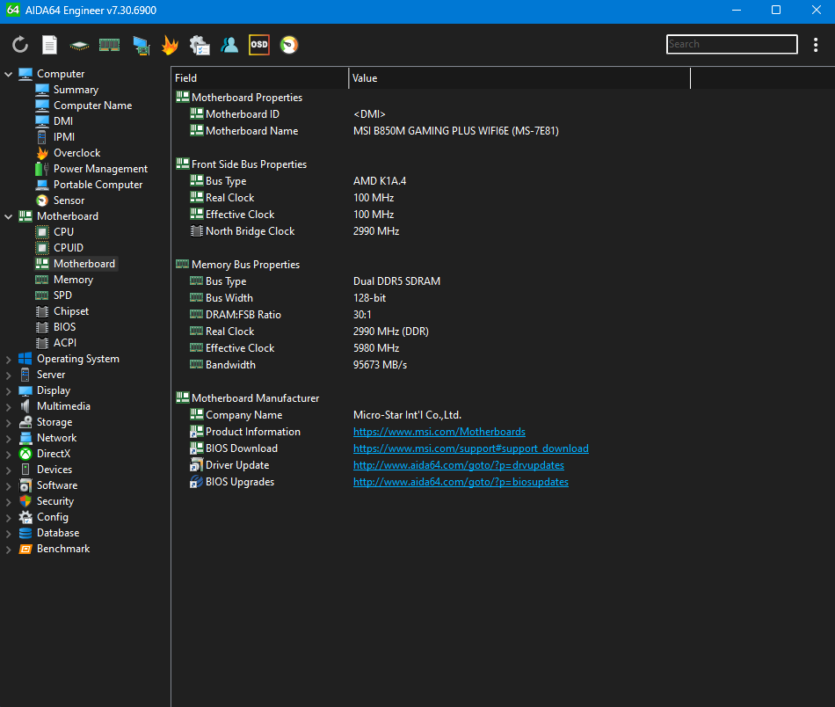Open the MSI support download link
Image resolution: width=835 pixels, height=707 pixels.
(x=471, y=449)
